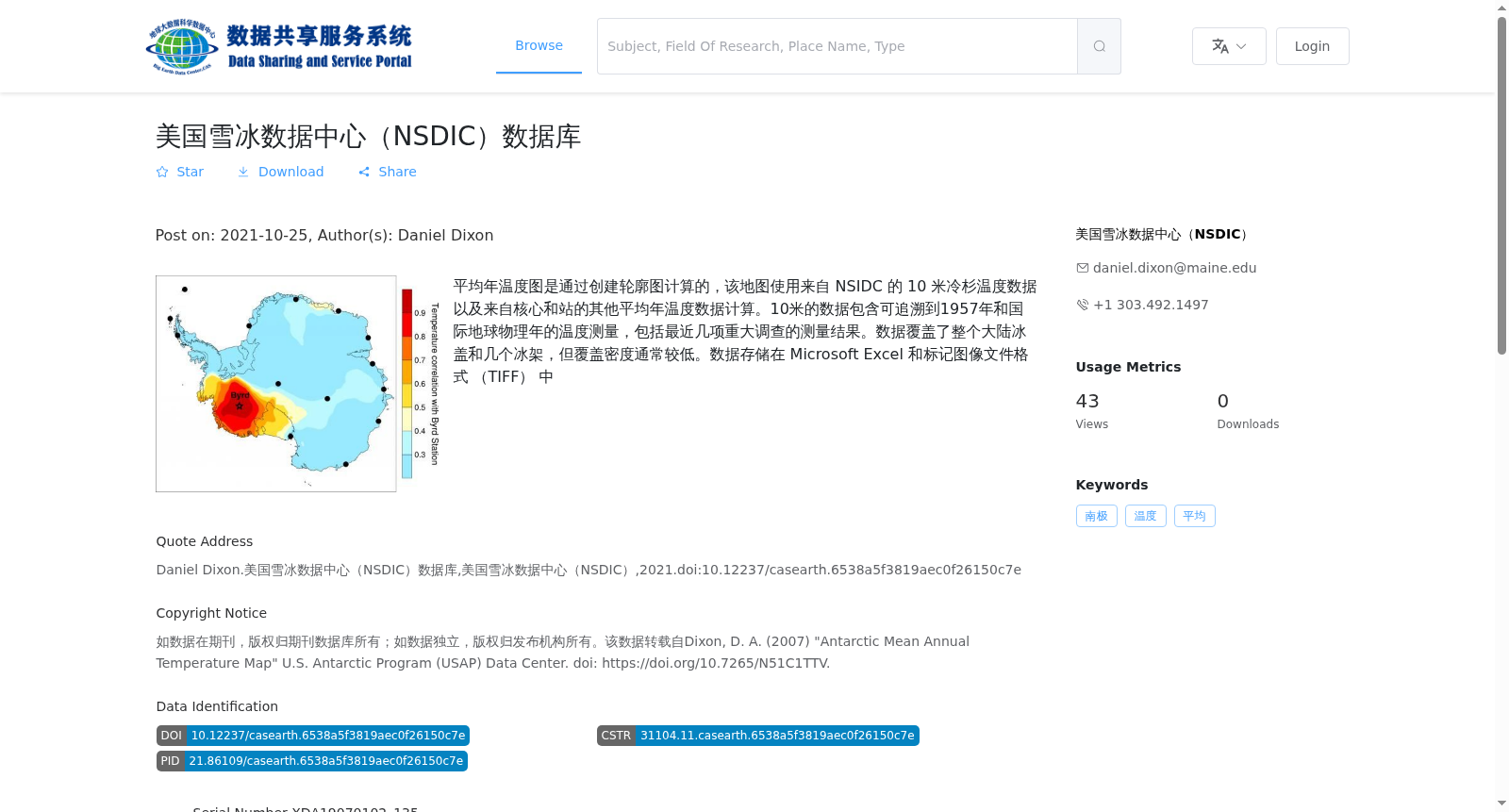Screen dimensions: 1509x812
Task: Click the scrollbar up arrow
Action: [x=1501, y=8]
